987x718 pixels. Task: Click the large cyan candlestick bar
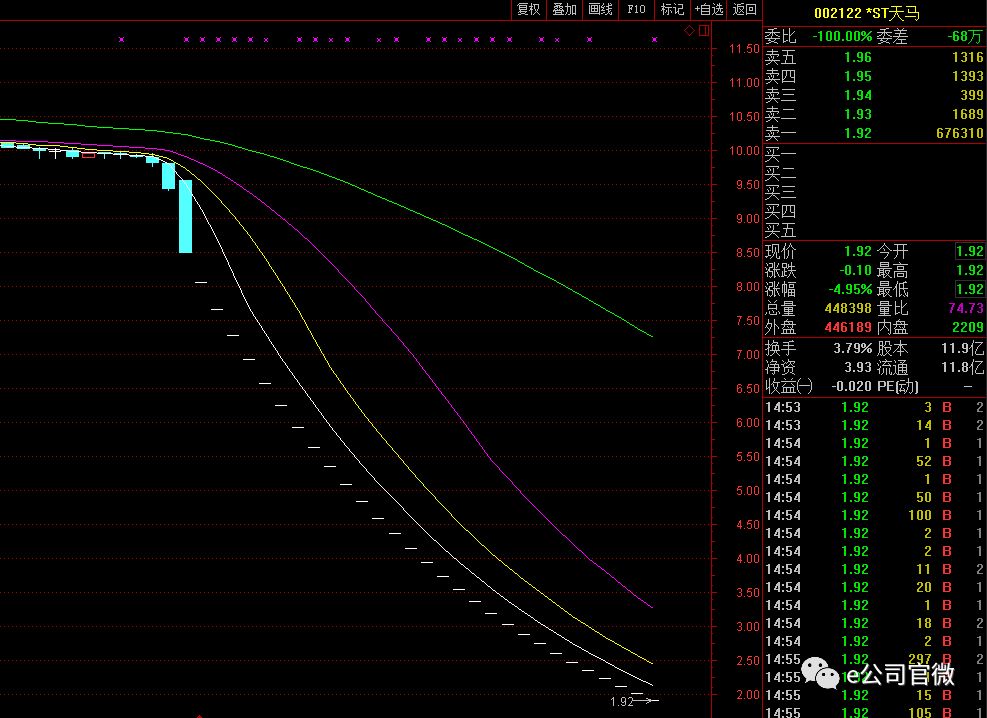(x=185, y=216)
